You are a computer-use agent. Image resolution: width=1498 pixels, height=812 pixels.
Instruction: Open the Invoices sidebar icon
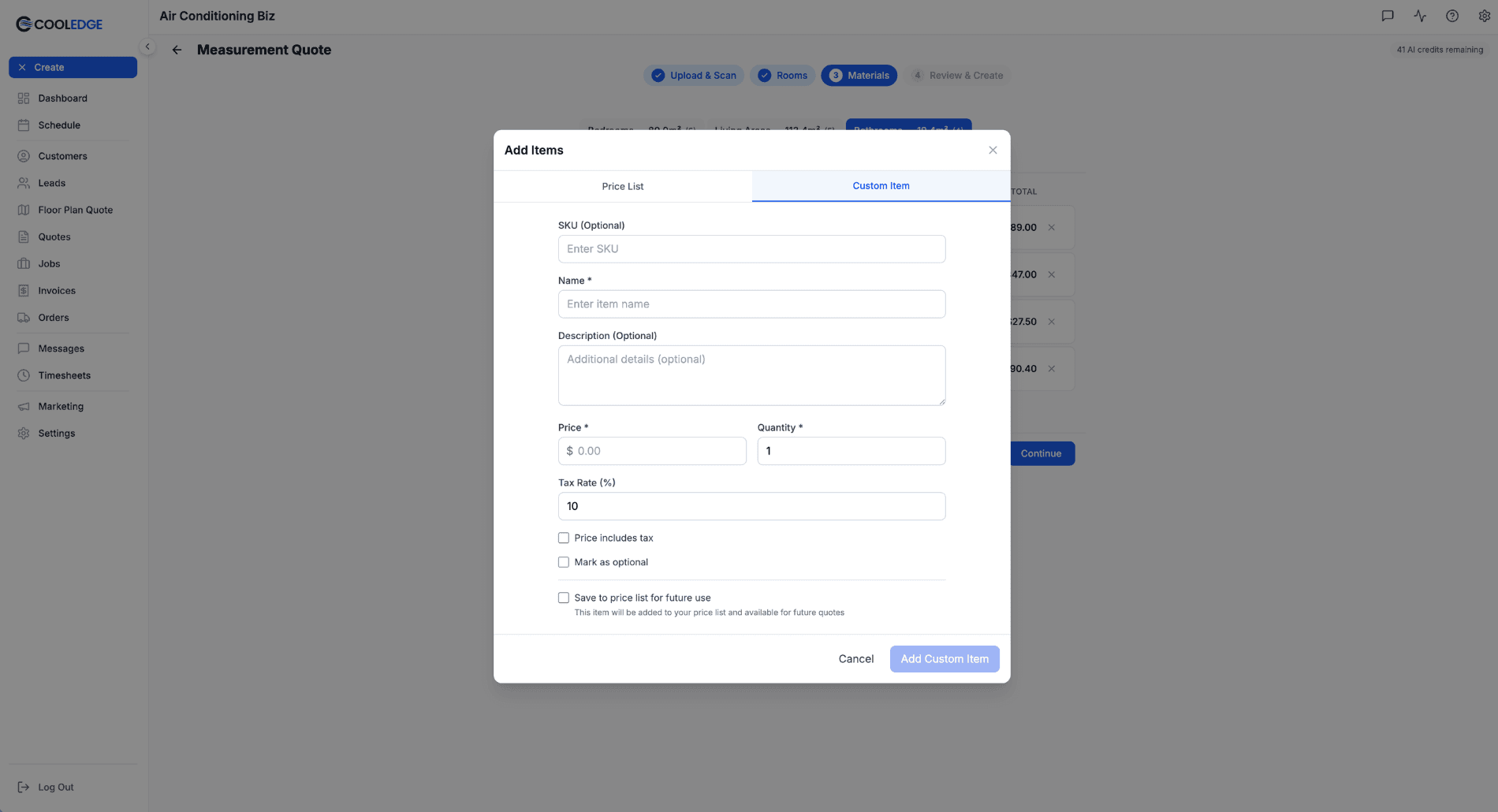tap(24, 290)
